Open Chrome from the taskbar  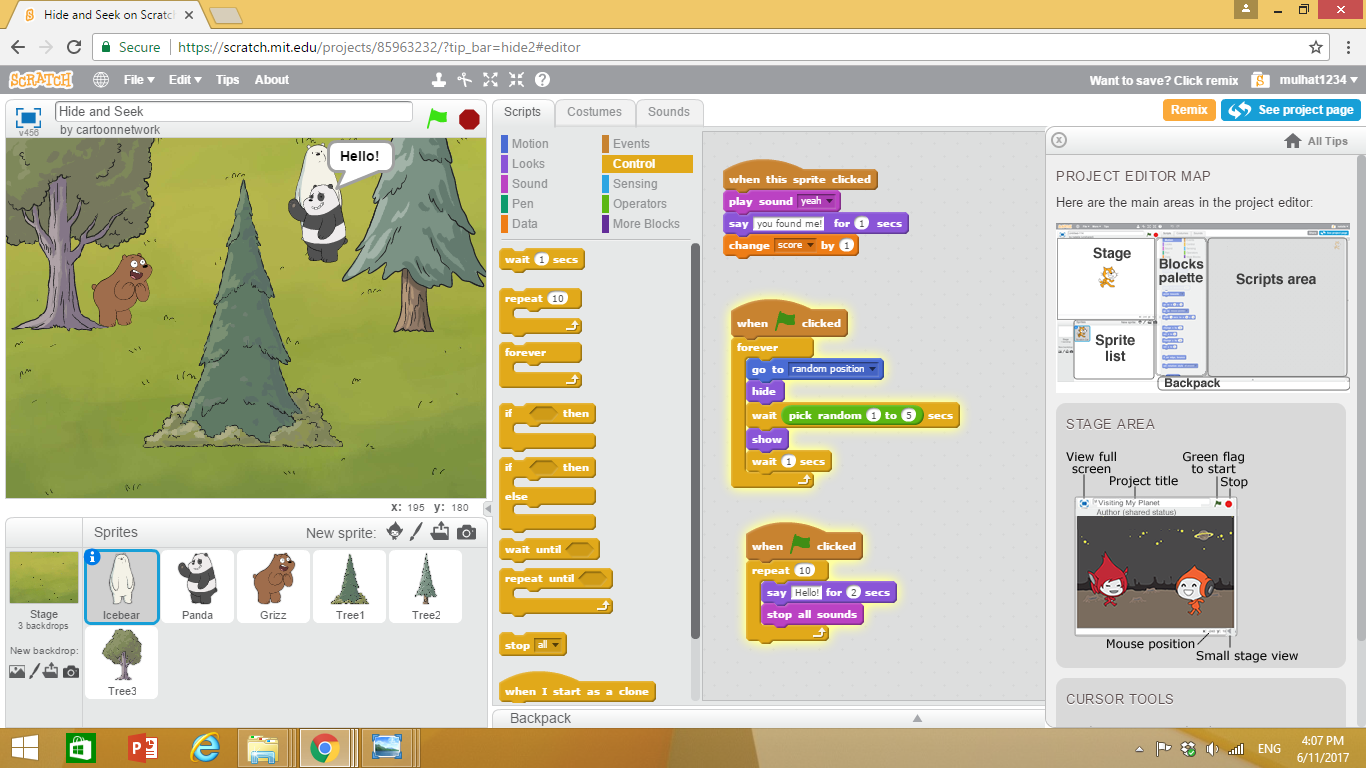(323, 747)
